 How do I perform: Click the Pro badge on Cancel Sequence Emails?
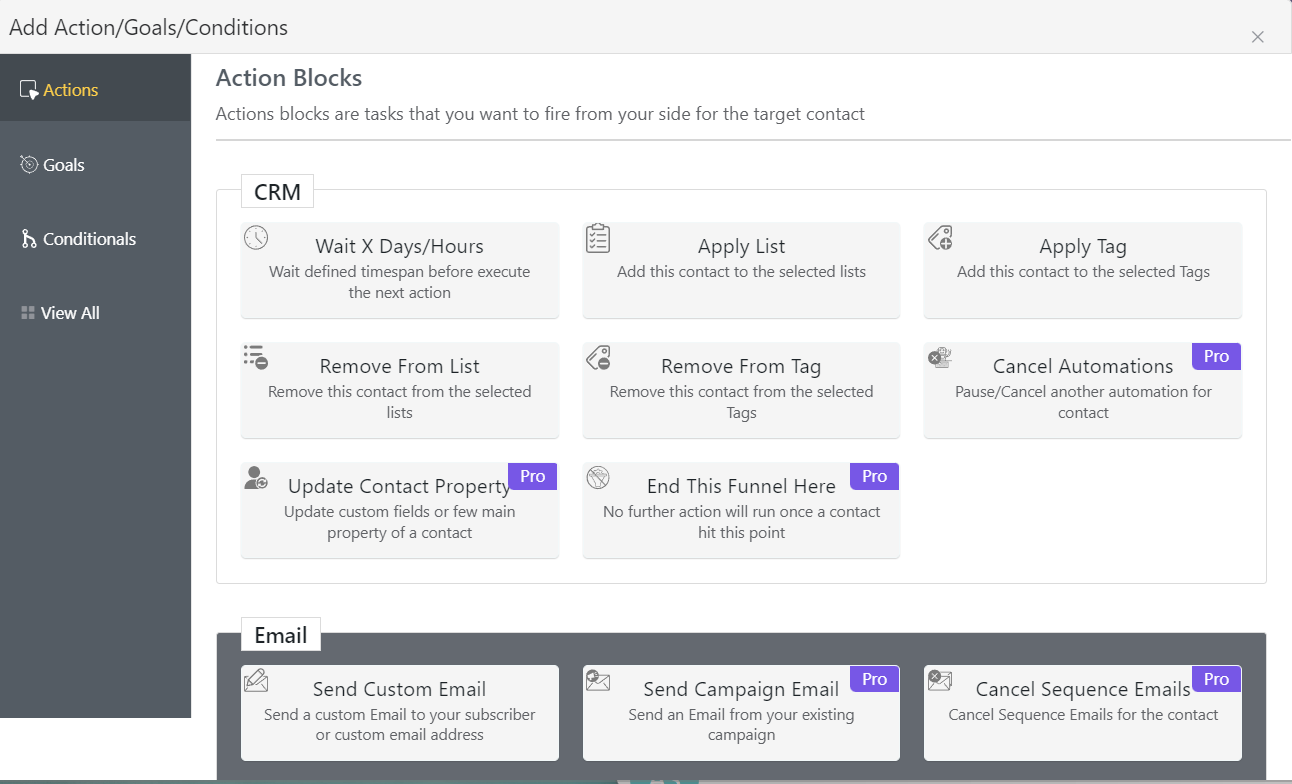coord(1216,679)
